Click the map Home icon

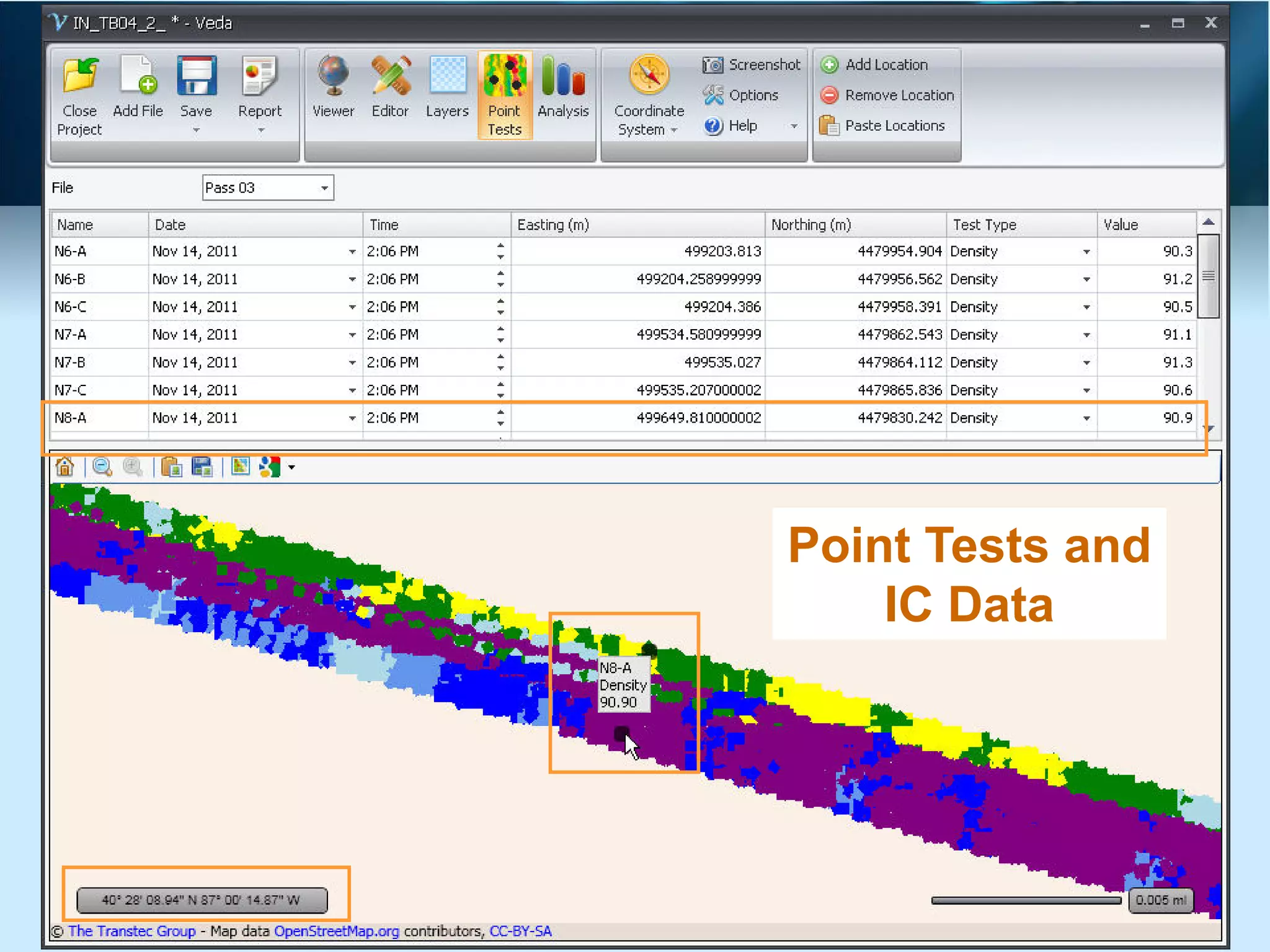coord(64,467)
